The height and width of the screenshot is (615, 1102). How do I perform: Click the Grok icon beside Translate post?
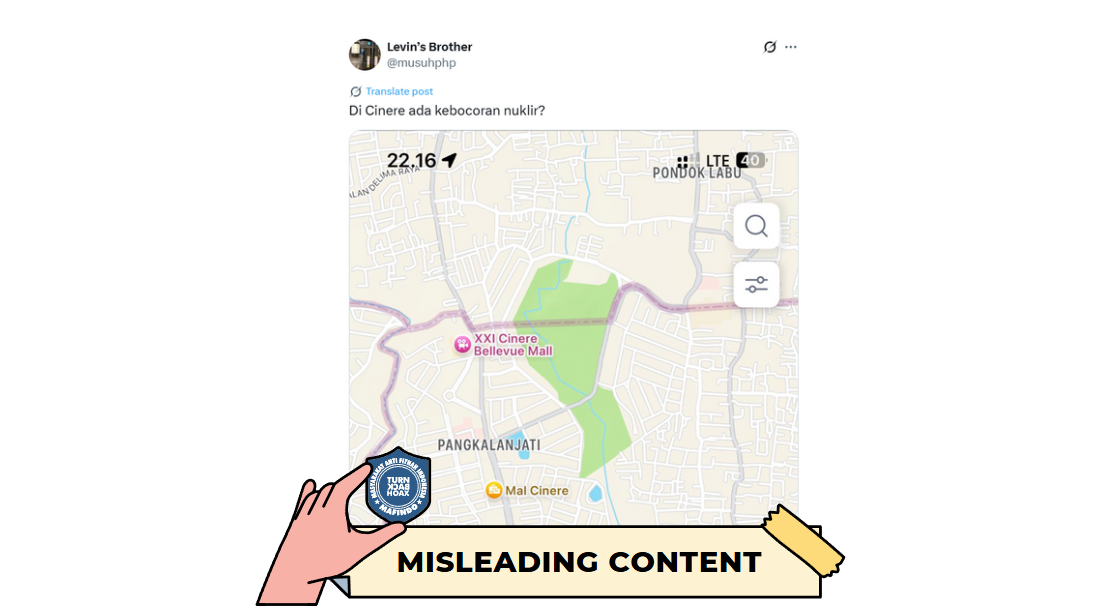(x=356, y=91)
